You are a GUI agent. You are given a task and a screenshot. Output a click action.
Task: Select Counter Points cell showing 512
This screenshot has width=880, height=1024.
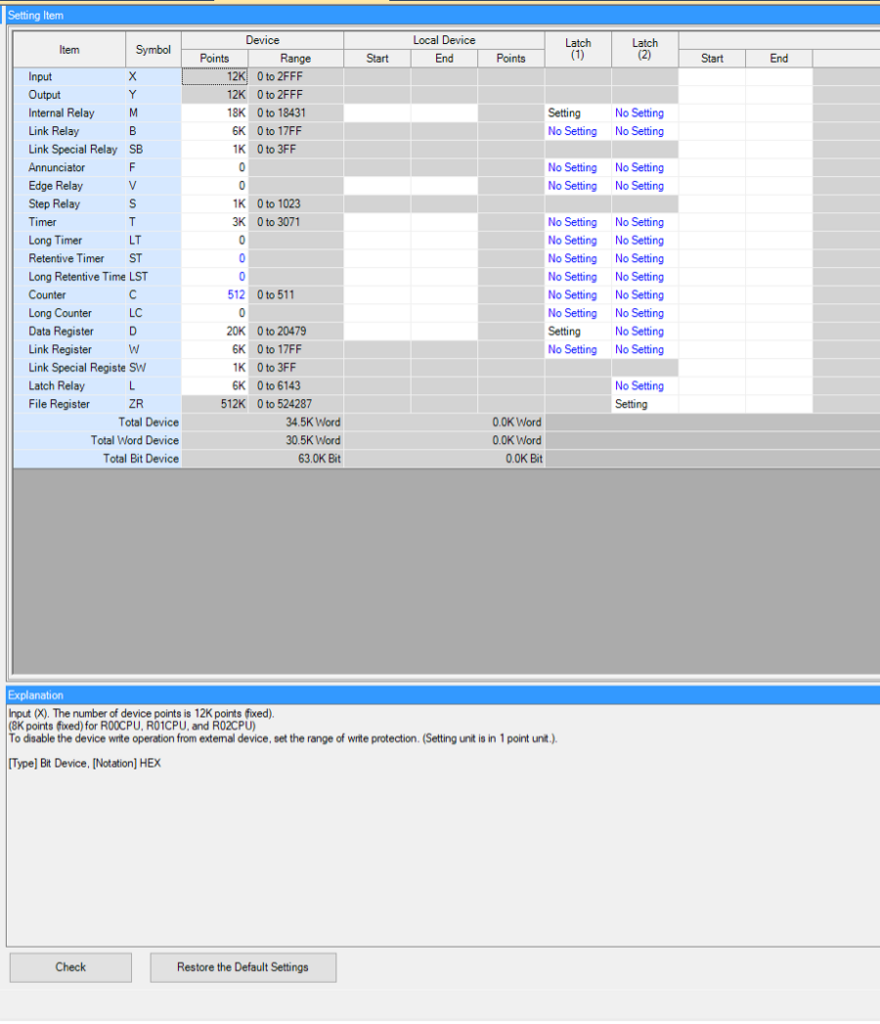[215, 295]
